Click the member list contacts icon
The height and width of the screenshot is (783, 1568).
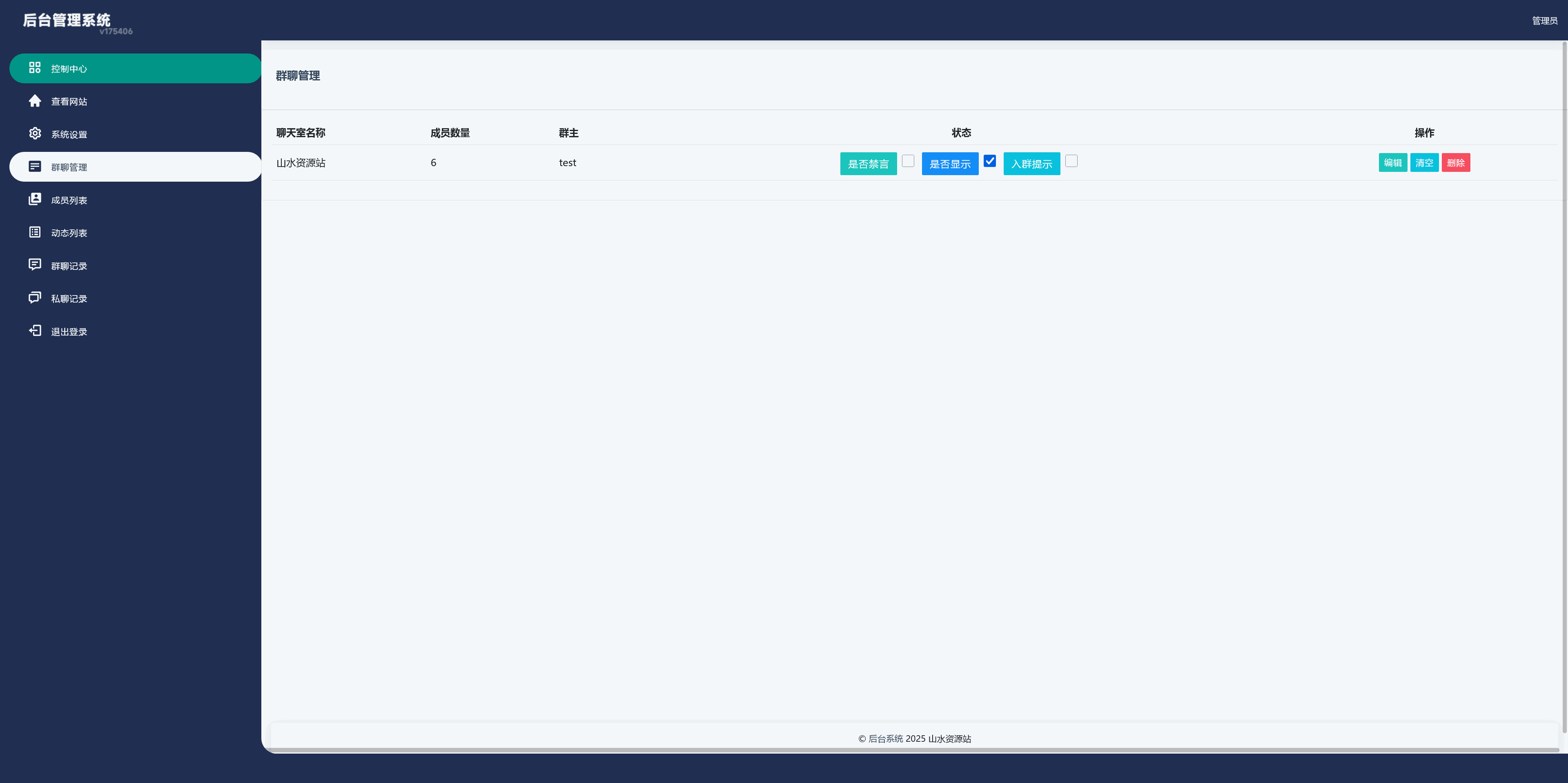click(35, 199)
